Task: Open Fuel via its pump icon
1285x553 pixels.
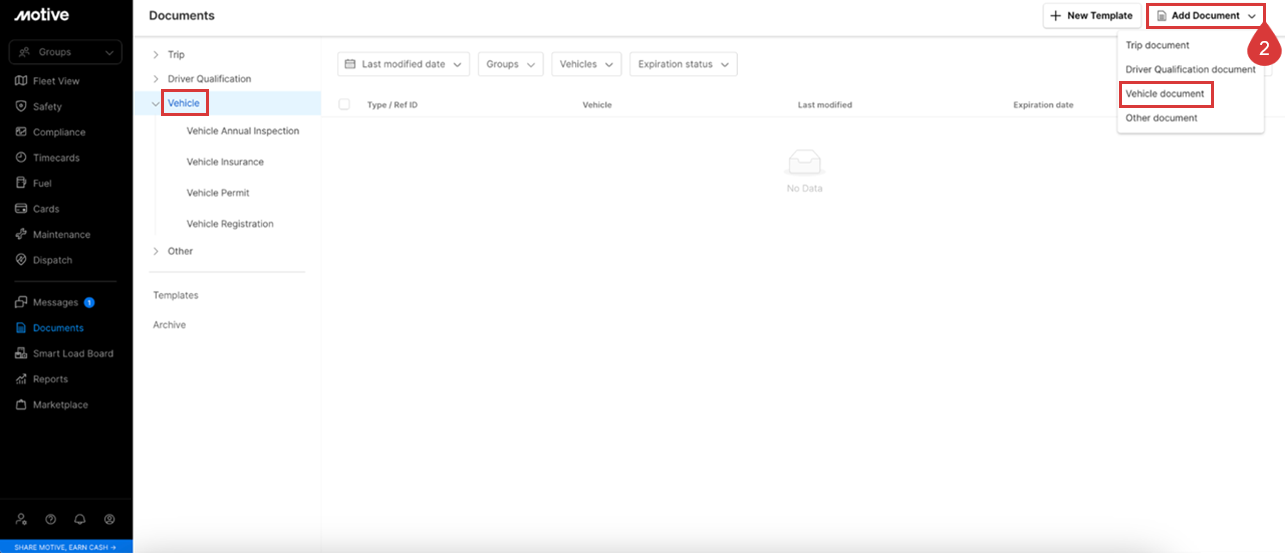Action: tap(22, 183)
